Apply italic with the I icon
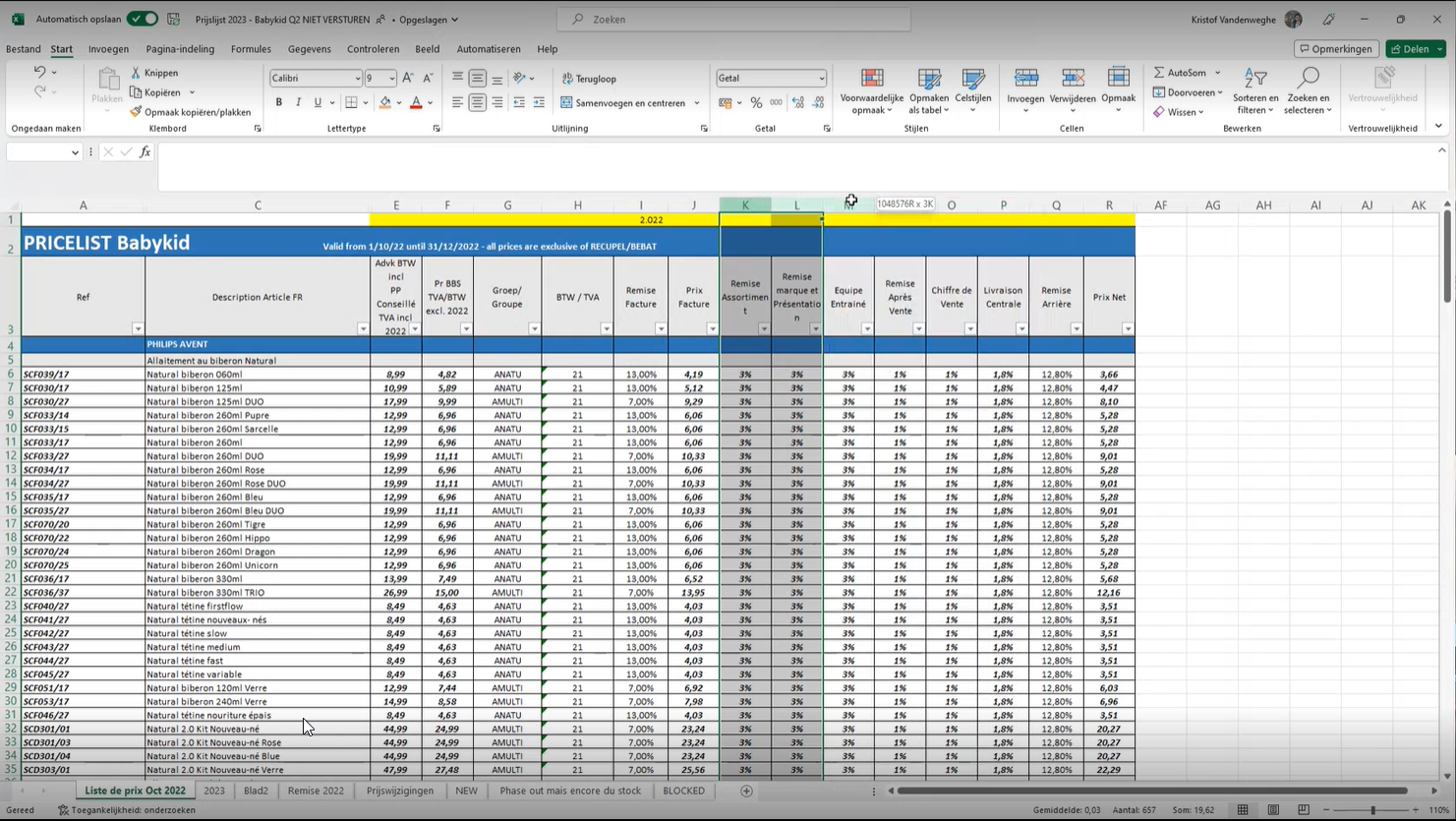This screenshot has width=1456, height=821. coord(298,102)
